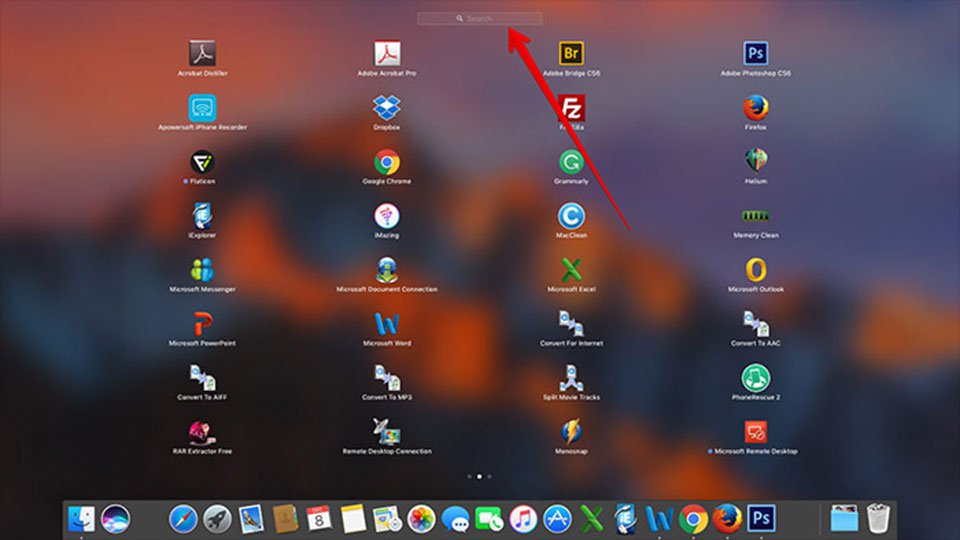Open Contacts from the Dock
Viewport: 960px width, 540px height.
tap(285, 519)
